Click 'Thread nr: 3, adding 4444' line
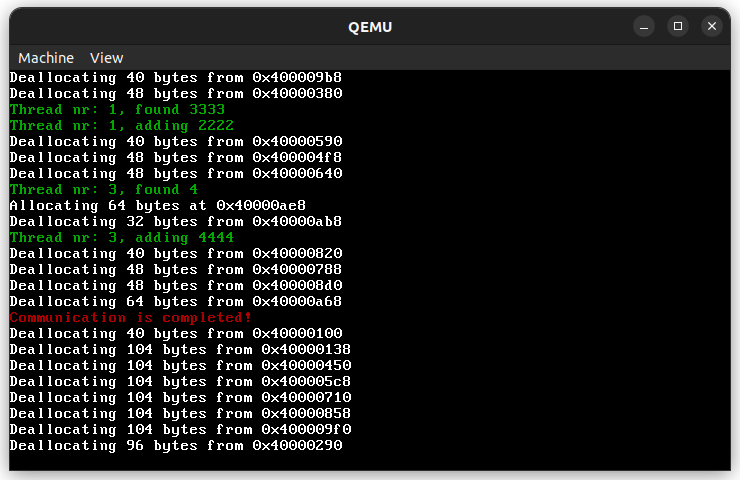This screenshot has height=480, width=740. pyautogui.click(x=122, y=238)
